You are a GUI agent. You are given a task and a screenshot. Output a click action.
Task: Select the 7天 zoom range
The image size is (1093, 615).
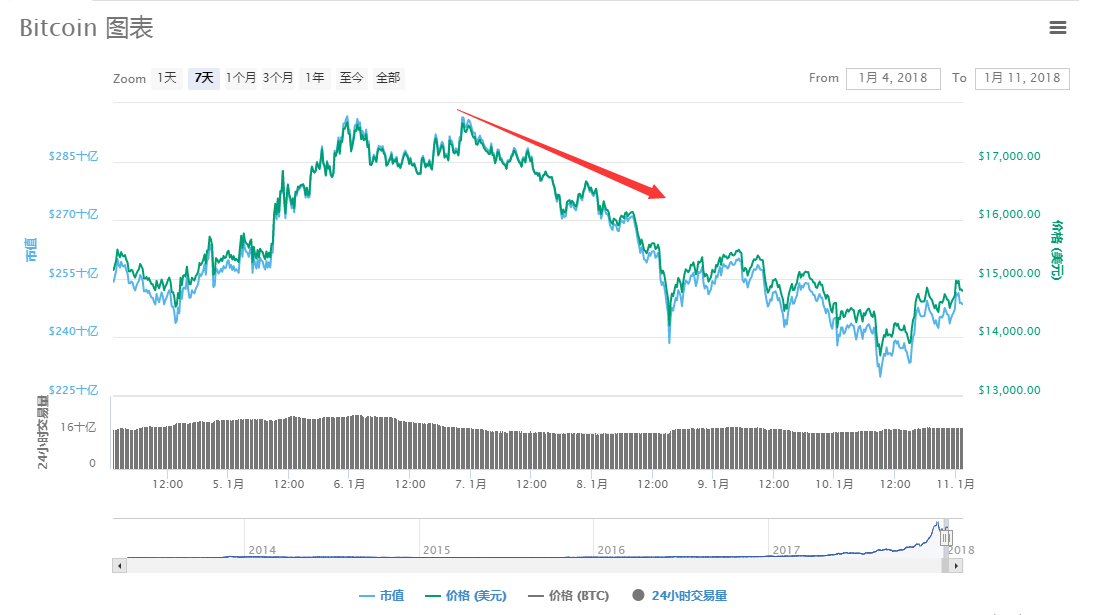click(204, 78)
